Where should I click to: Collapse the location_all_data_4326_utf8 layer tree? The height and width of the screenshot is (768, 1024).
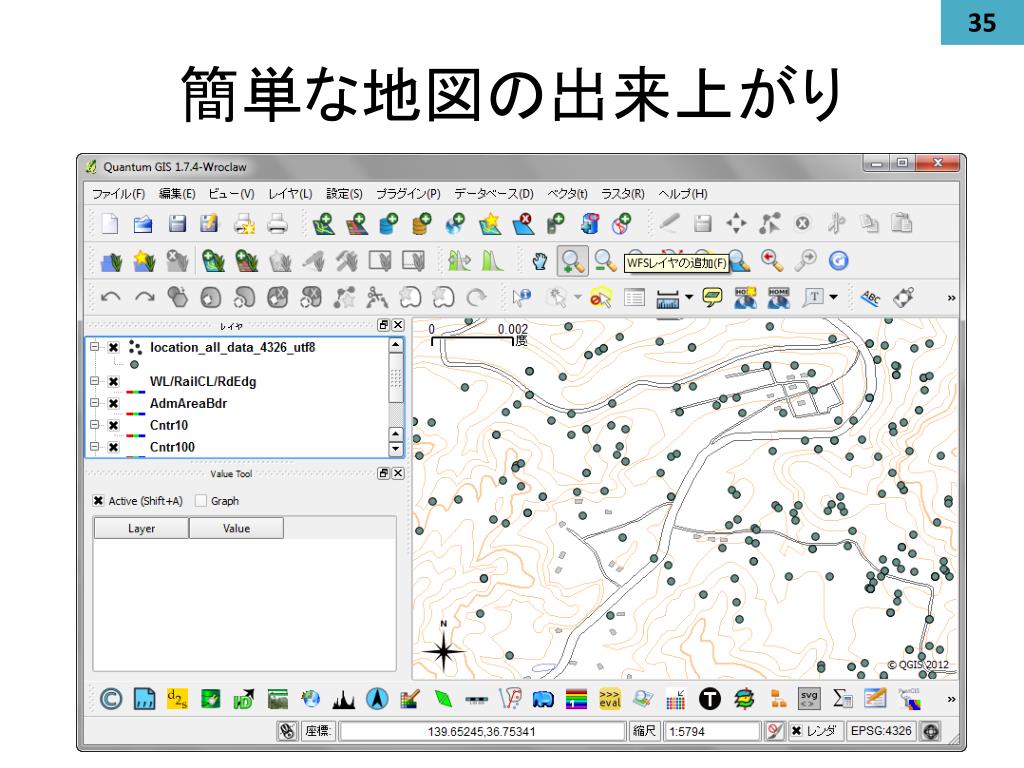click(95, 347)
